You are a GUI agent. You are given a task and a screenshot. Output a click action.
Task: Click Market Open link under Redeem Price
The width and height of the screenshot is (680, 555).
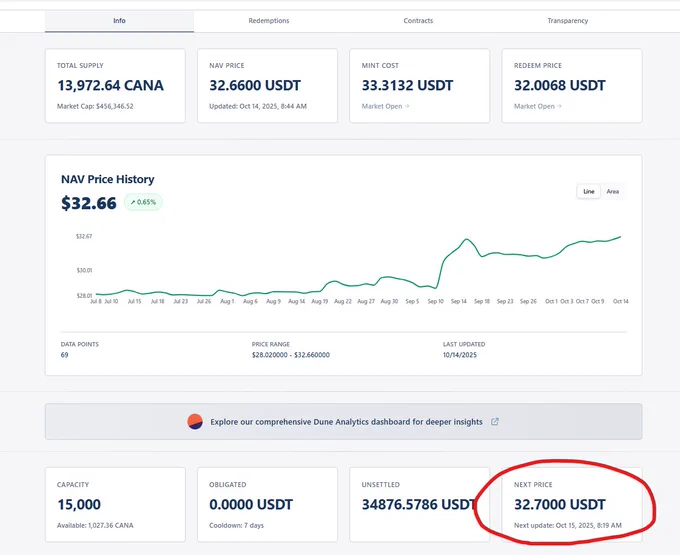534,106
